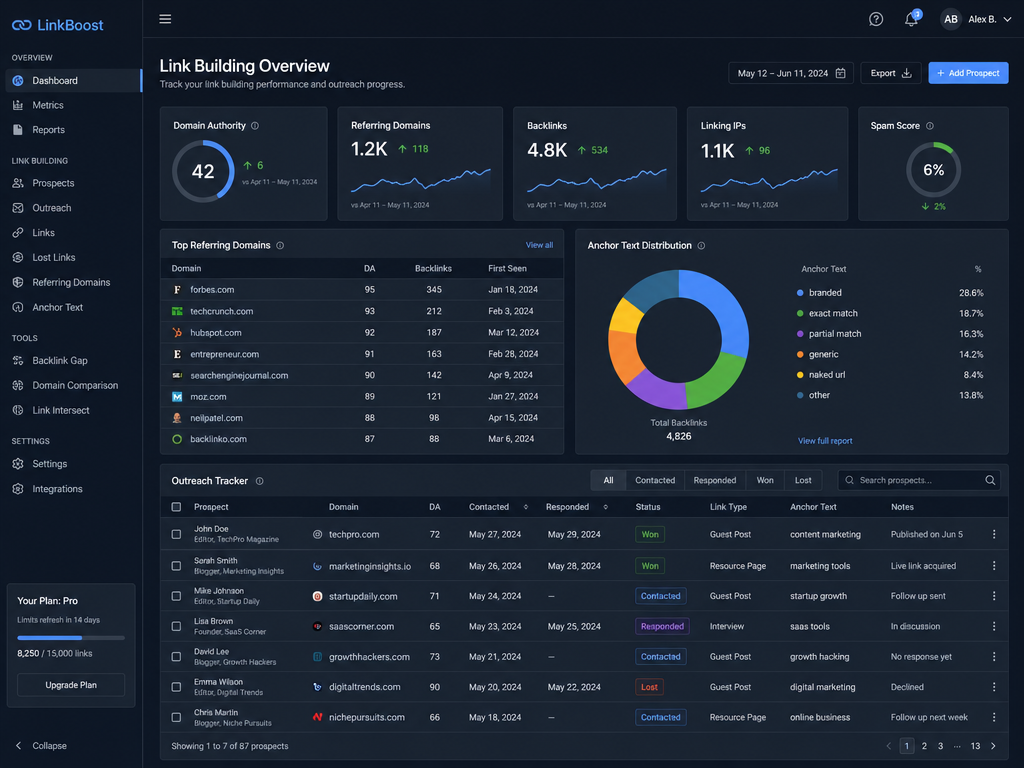
Task: Open the Alex B. account dropdown
Action: pos(976,20)
